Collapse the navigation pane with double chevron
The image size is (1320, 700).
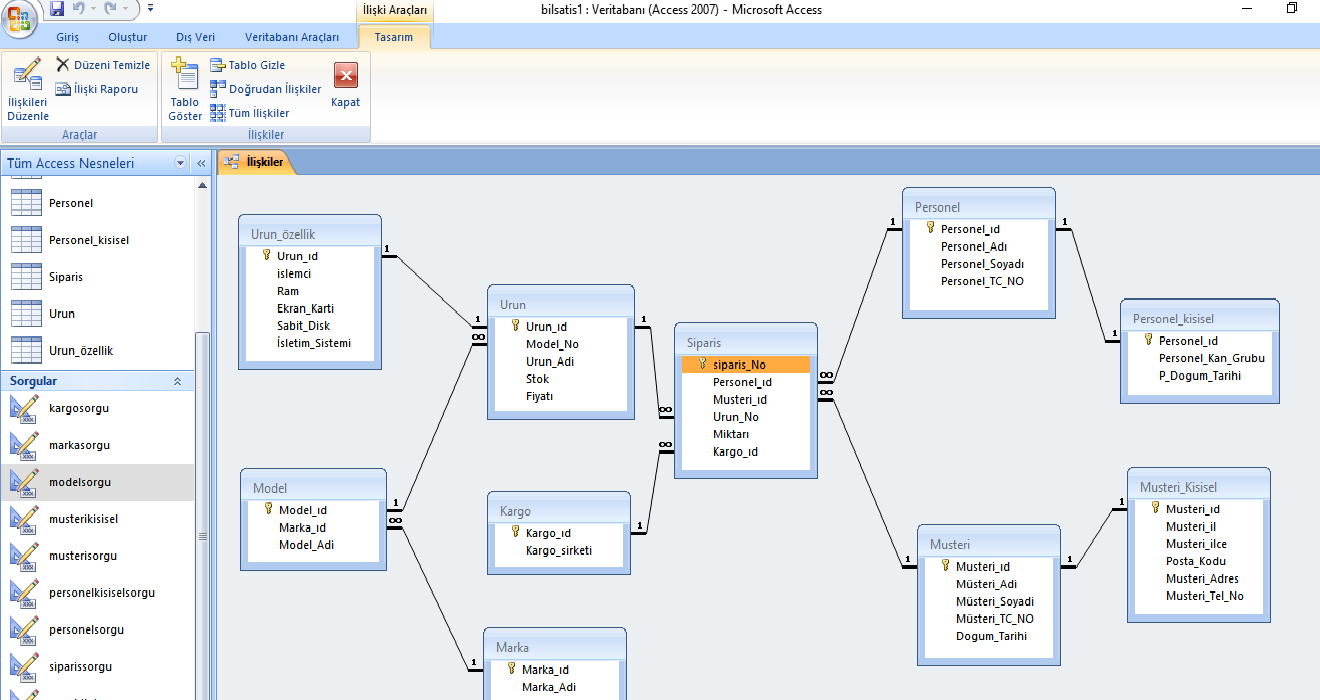point(201,163)
